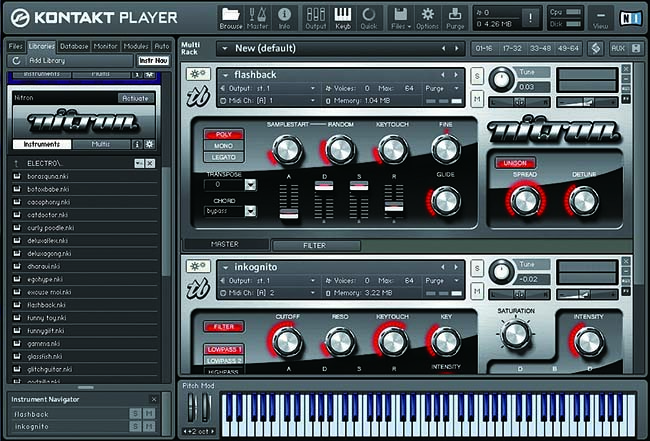The height and width of the screenshot is (441, 650).
Task: Open Nitron library settings gear
Action: (149, 144)
